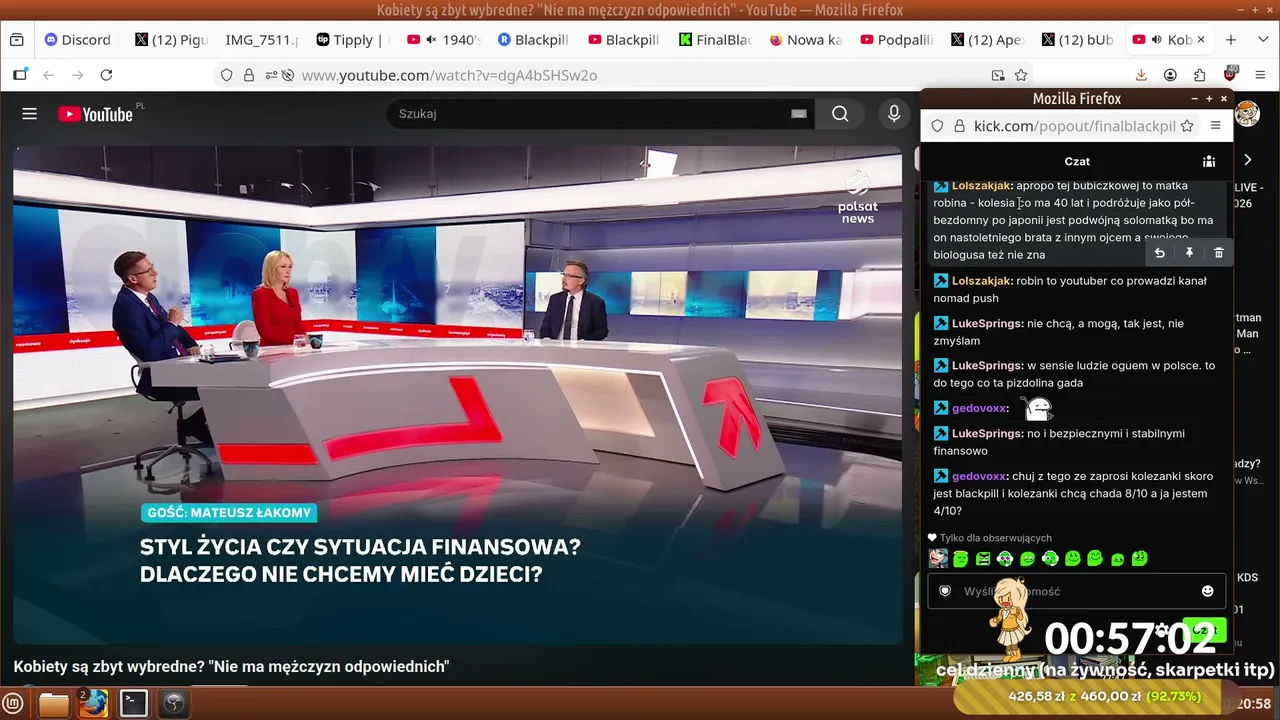Open the Kick popout Firefox hamburger menu
Screen dimensions: 1280x720
[1216, 125]
